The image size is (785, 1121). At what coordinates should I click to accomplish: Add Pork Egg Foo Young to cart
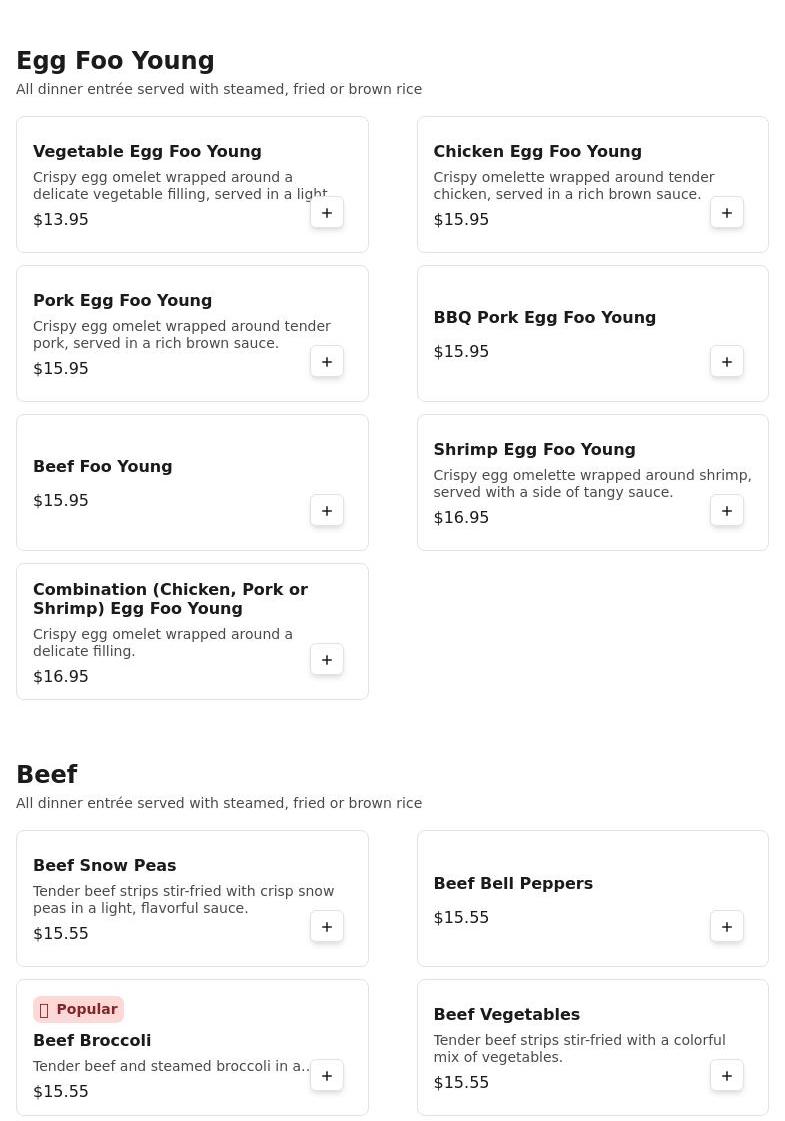point(327,362)
